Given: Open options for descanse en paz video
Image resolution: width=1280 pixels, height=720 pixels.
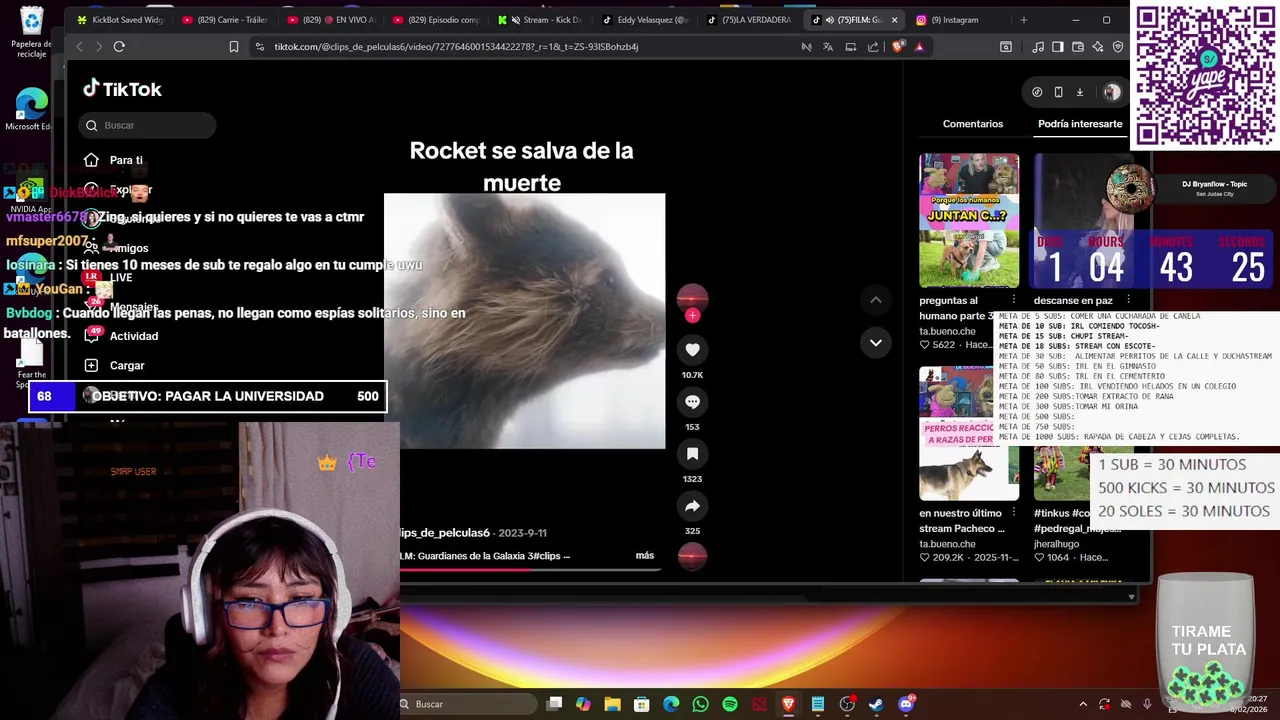Looking at the screenshot, I should click(1128, 300).
